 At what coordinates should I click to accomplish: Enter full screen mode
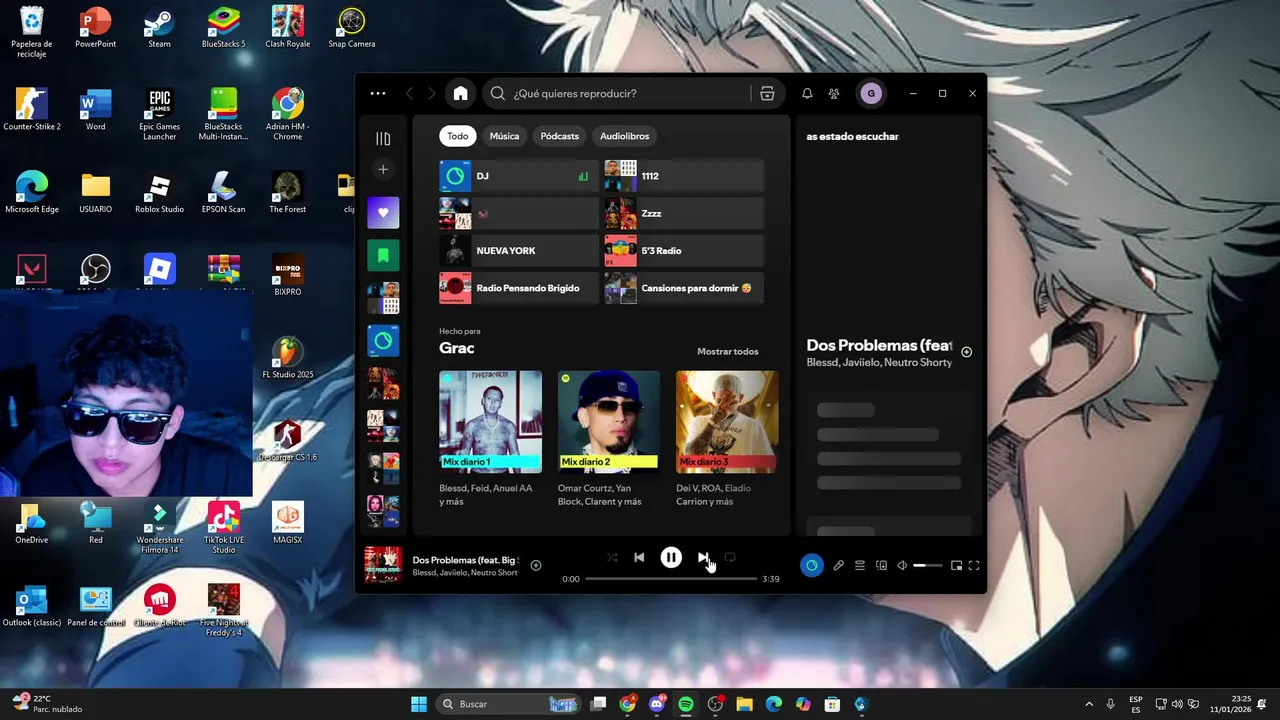974,566
